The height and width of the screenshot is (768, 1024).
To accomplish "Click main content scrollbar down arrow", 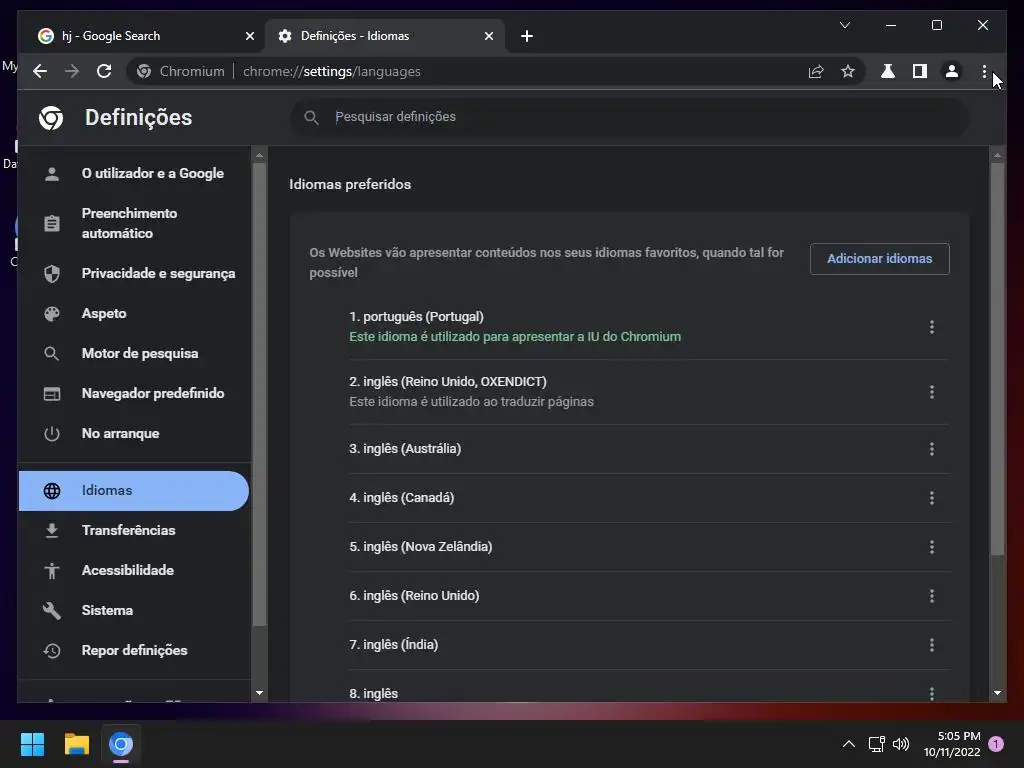I will tap(997, 693).
